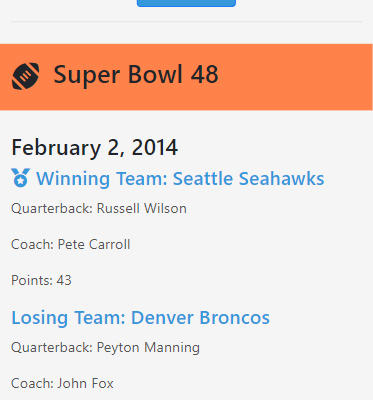Click the Points: 43 line
The width and height of the screenshot is (373, 400).
coord(41,280)
